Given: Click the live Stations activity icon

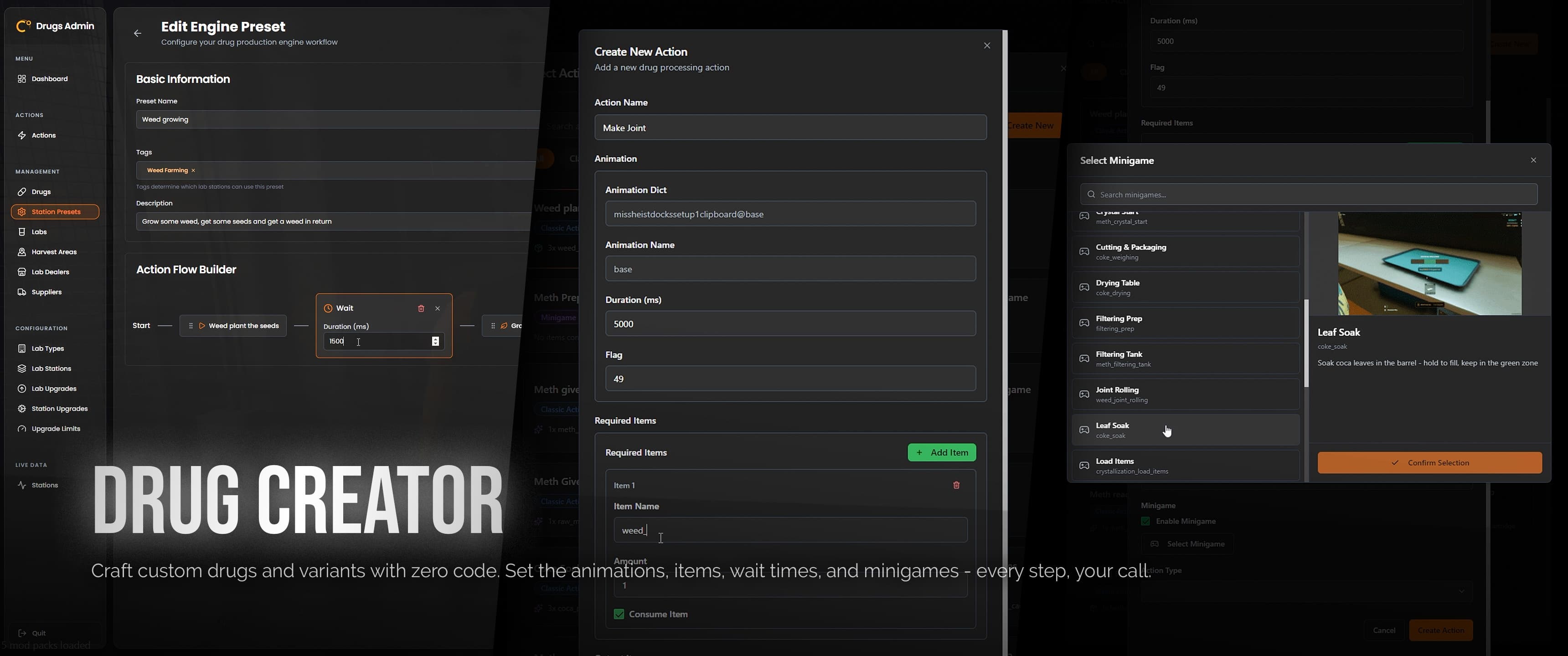Looking at the screenshot, I should coord(22,486).
